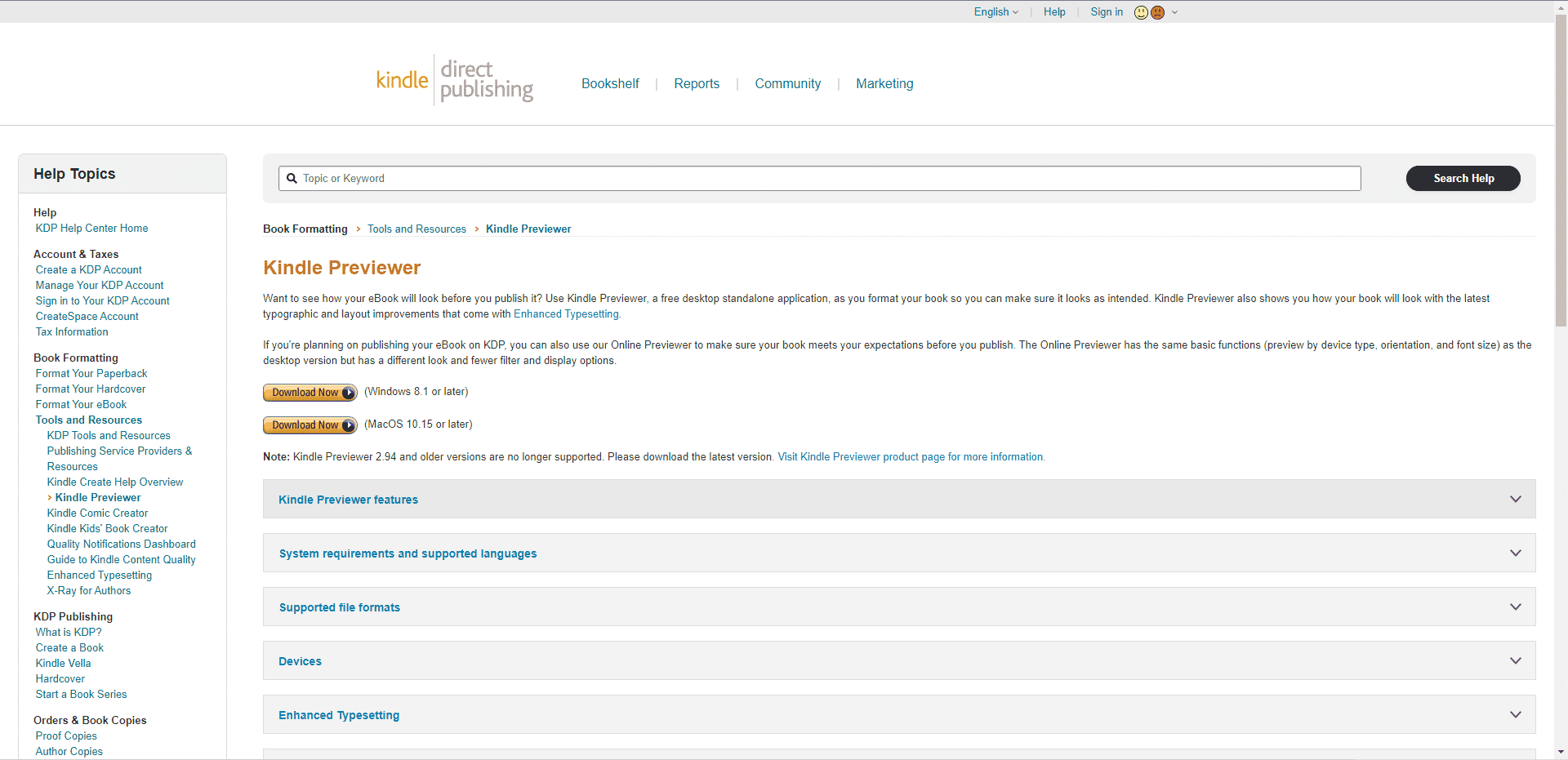Open Kindle Comic Creator
1568x760 pixels.
(x=97, y=513)
